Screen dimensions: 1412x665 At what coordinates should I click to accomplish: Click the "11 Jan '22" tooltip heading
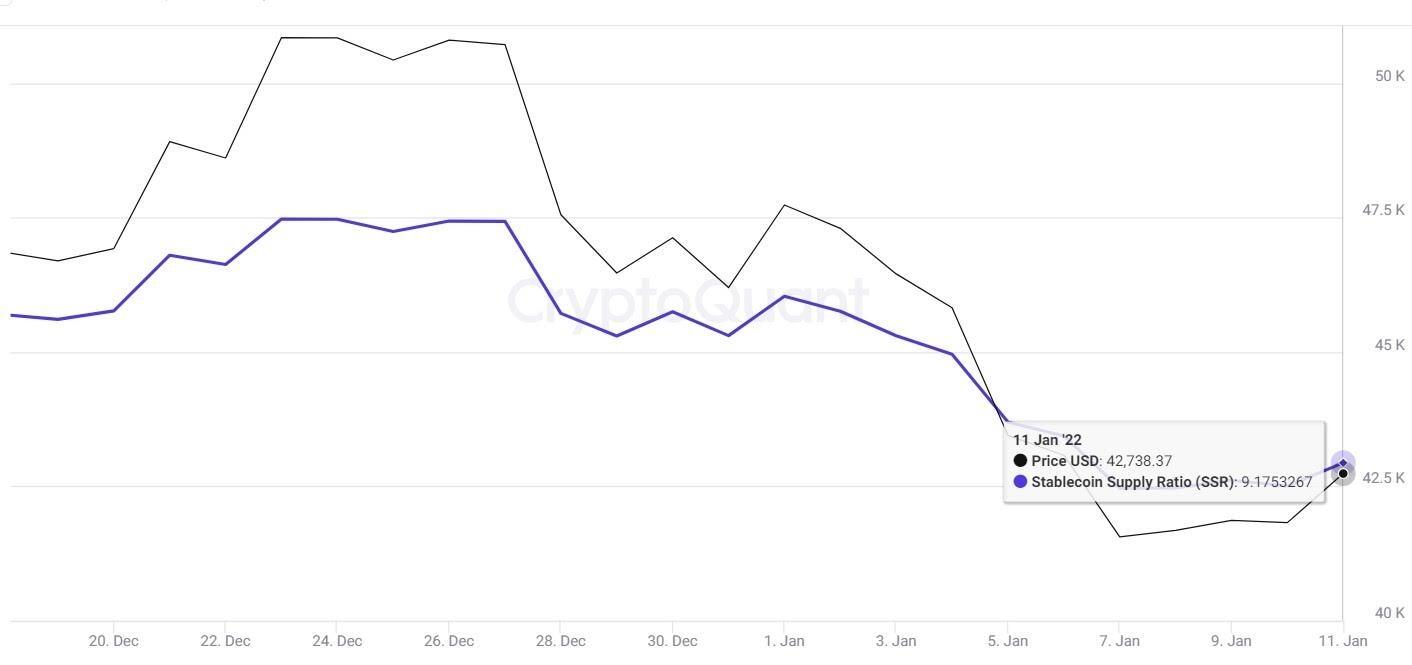point(1047,440)
